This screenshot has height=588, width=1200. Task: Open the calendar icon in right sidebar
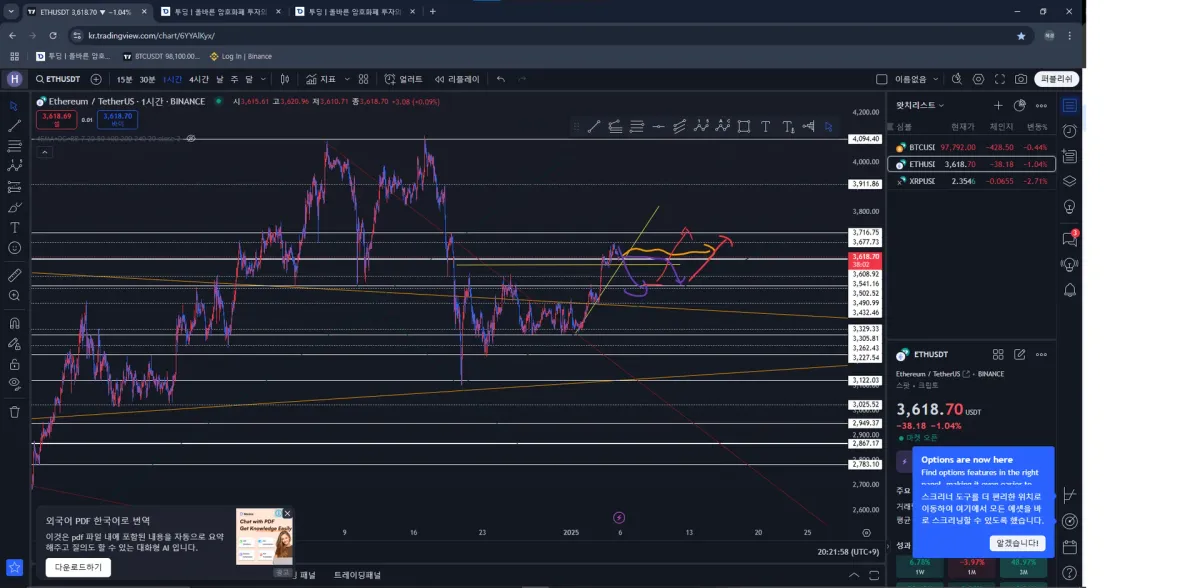click(x=1069, y=547)
